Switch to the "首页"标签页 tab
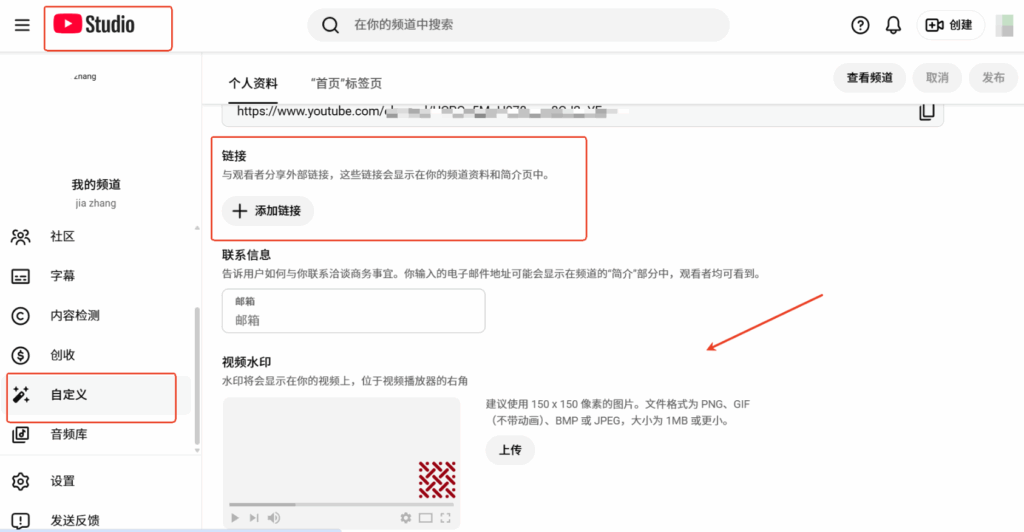The height and width of the screenshot is (532, 1024). [x=346, y=83]
